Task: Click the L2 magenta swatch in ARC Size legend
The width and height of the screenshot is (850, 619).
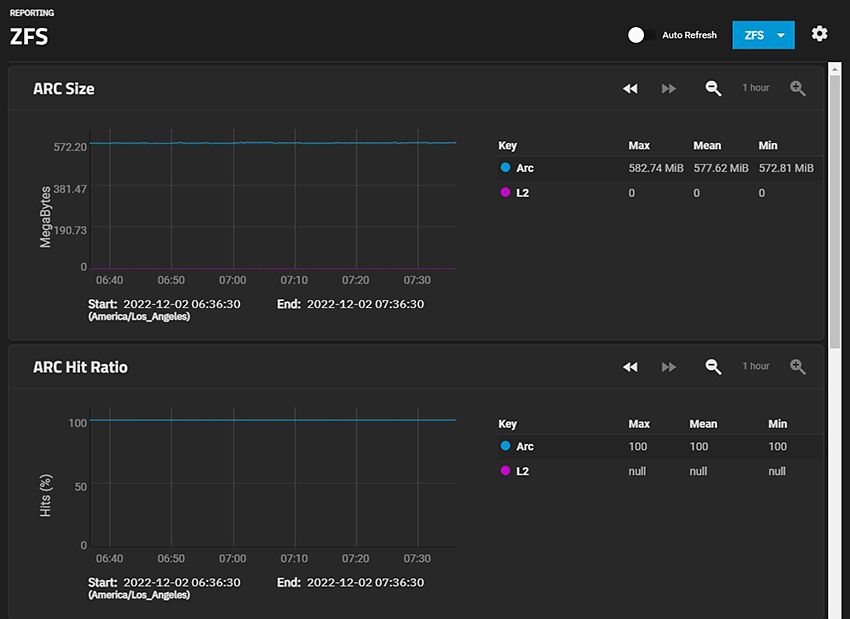Action: (505, 192)
